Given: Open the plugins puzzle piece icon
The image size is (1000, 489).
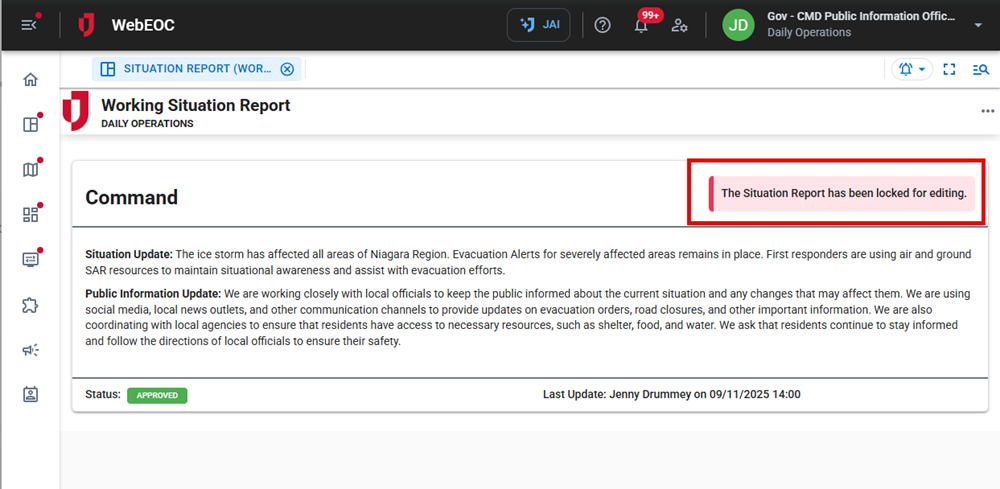Looking at the screenshot, I should (30, 305).
